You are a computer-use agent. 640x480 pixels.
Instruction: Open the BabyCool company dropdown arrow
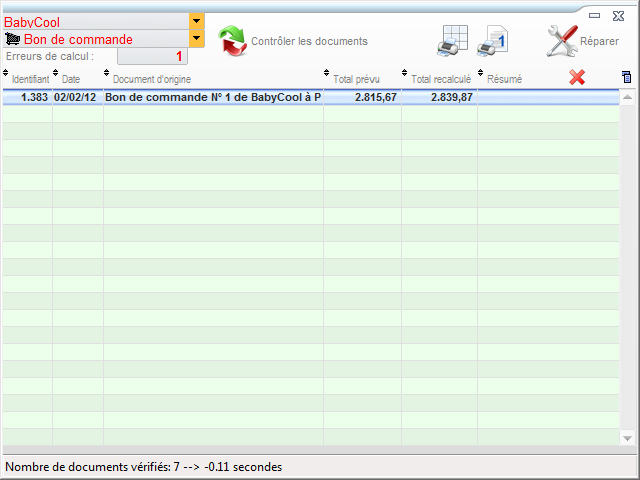pyautogui.click(x=196, y=21)
